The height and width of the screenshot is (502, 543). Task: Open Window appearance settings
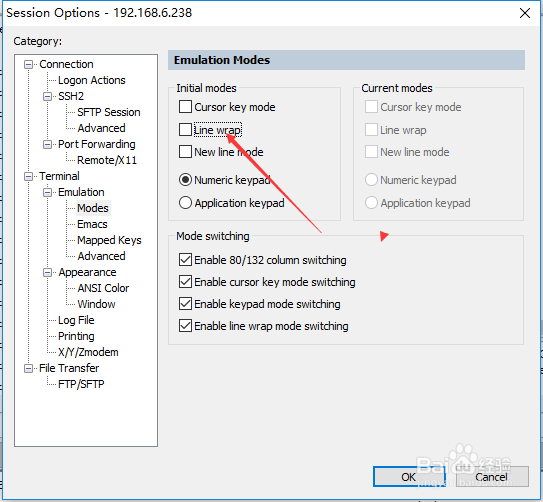coord(96,304)
